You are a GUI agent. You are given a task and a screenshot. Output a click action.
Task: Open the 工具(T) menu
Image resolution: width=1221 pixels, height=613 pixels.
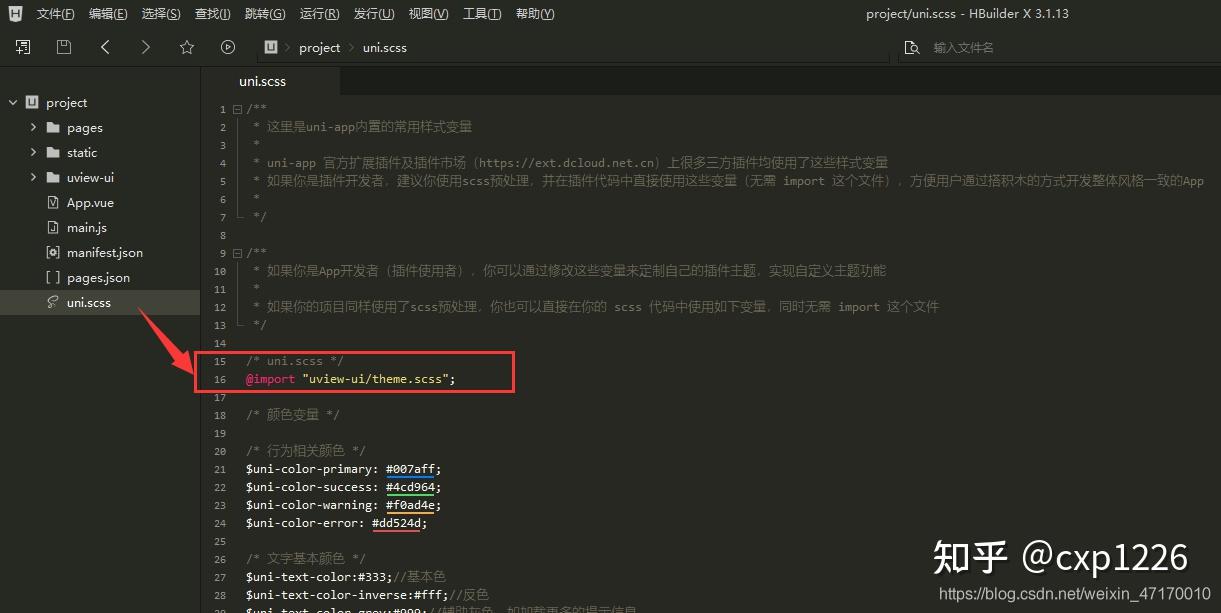click(482, 14)
